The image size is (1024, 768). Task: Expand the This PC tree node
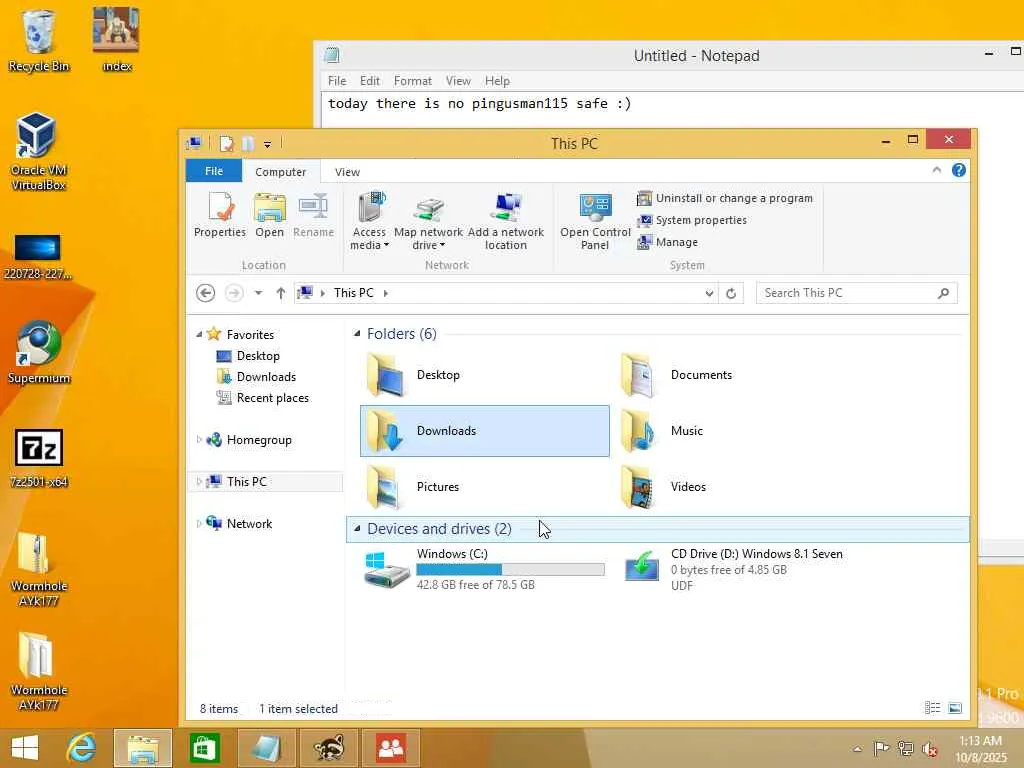click(x=199, y=481)
